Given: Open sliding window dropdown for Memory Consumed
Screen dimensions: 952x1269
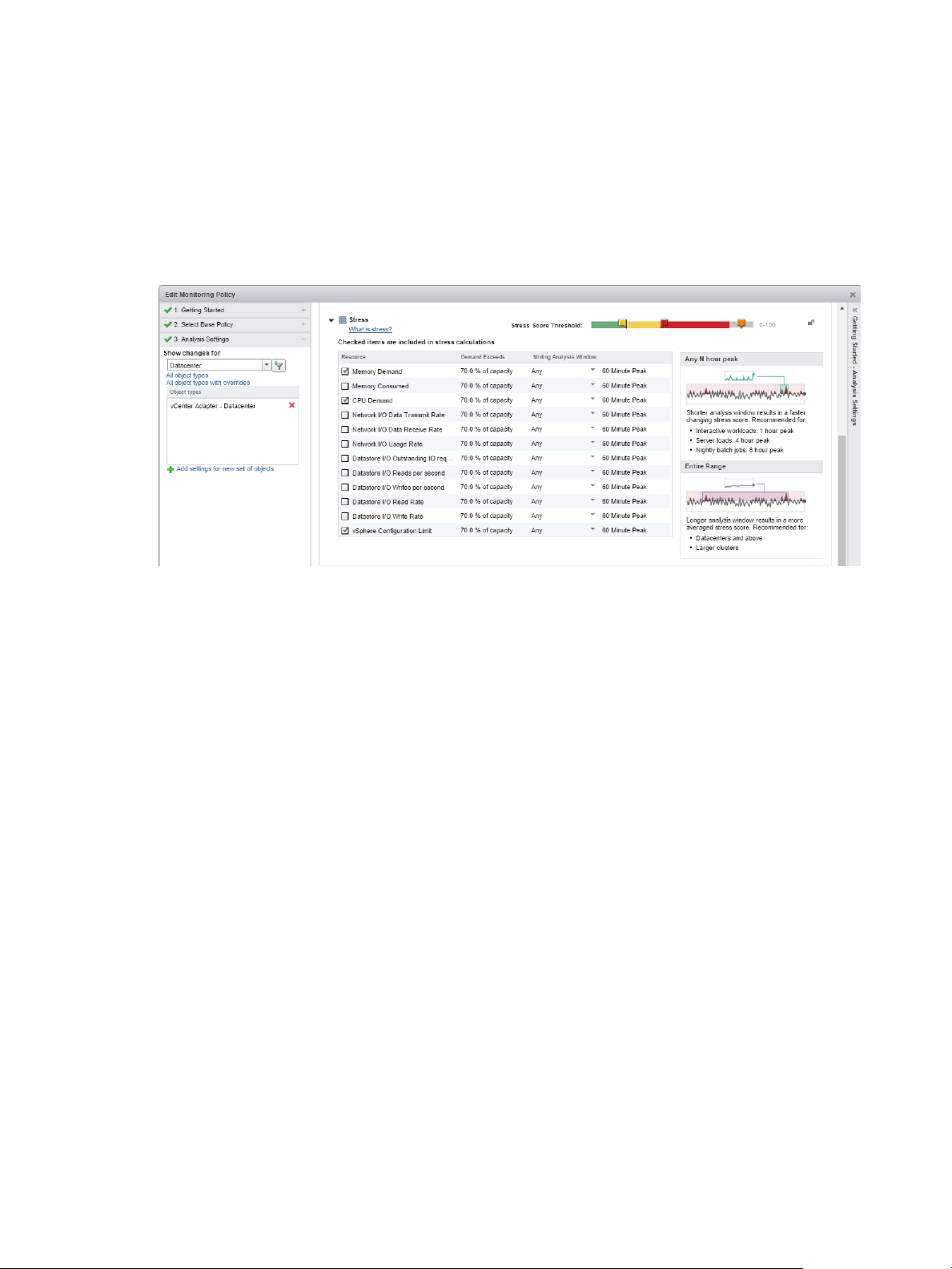Looking at the screenshot, I should click(x=592, y=384).
